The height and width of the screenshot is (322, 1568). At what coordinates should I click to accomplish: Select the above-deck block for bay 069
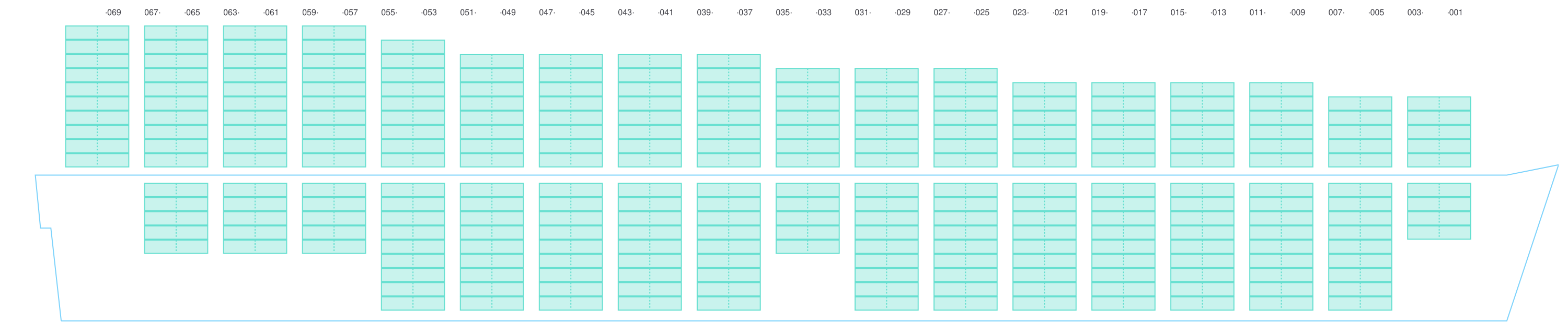click(x=97, y=96)
